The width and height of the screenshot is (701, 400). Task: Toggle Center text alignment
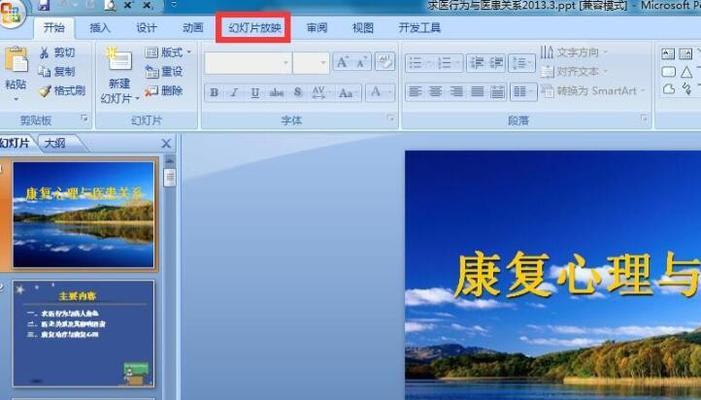pos(435,92)
